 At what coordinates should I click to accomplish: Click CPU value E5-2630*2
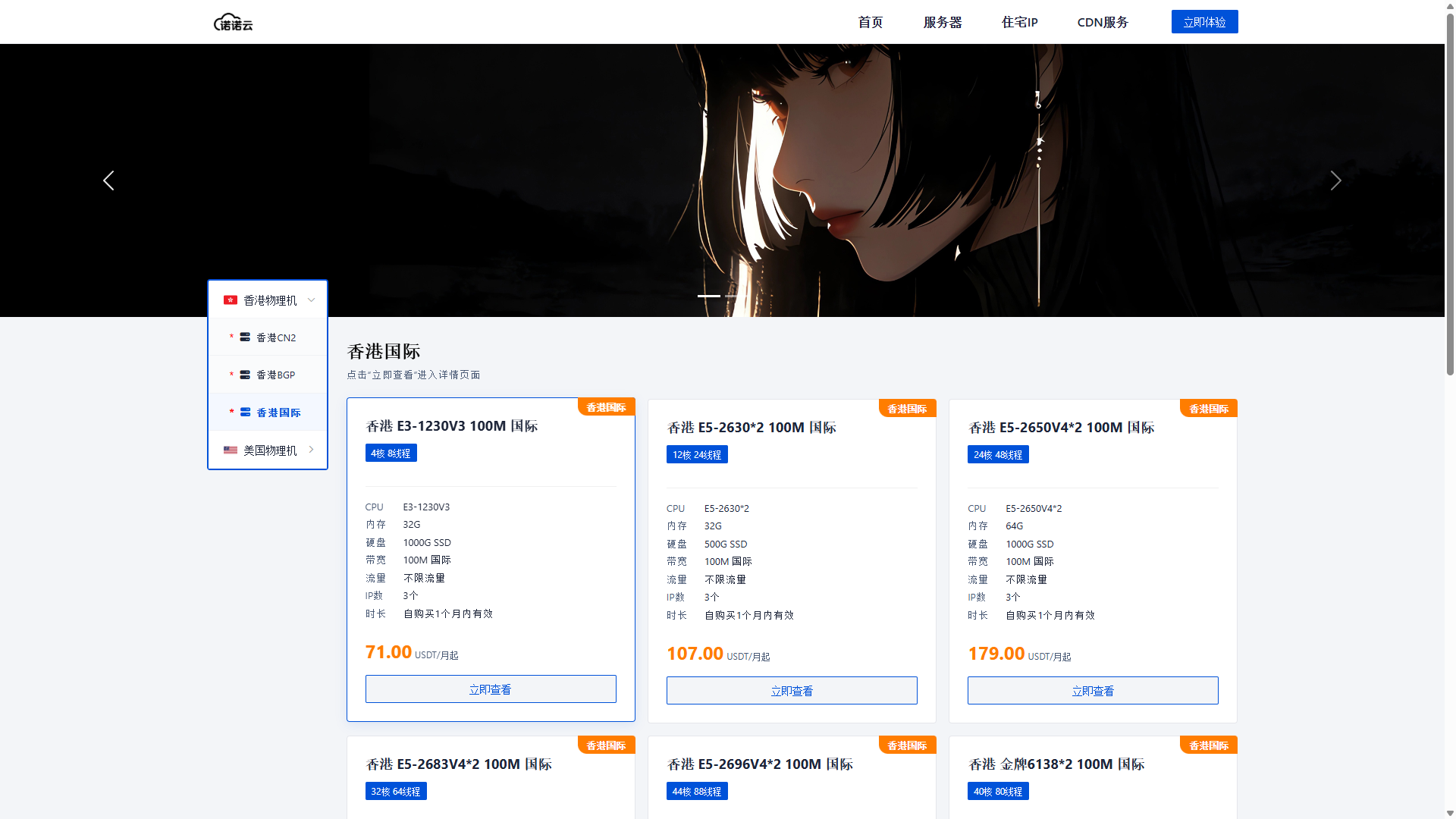[x=726, y=508]
